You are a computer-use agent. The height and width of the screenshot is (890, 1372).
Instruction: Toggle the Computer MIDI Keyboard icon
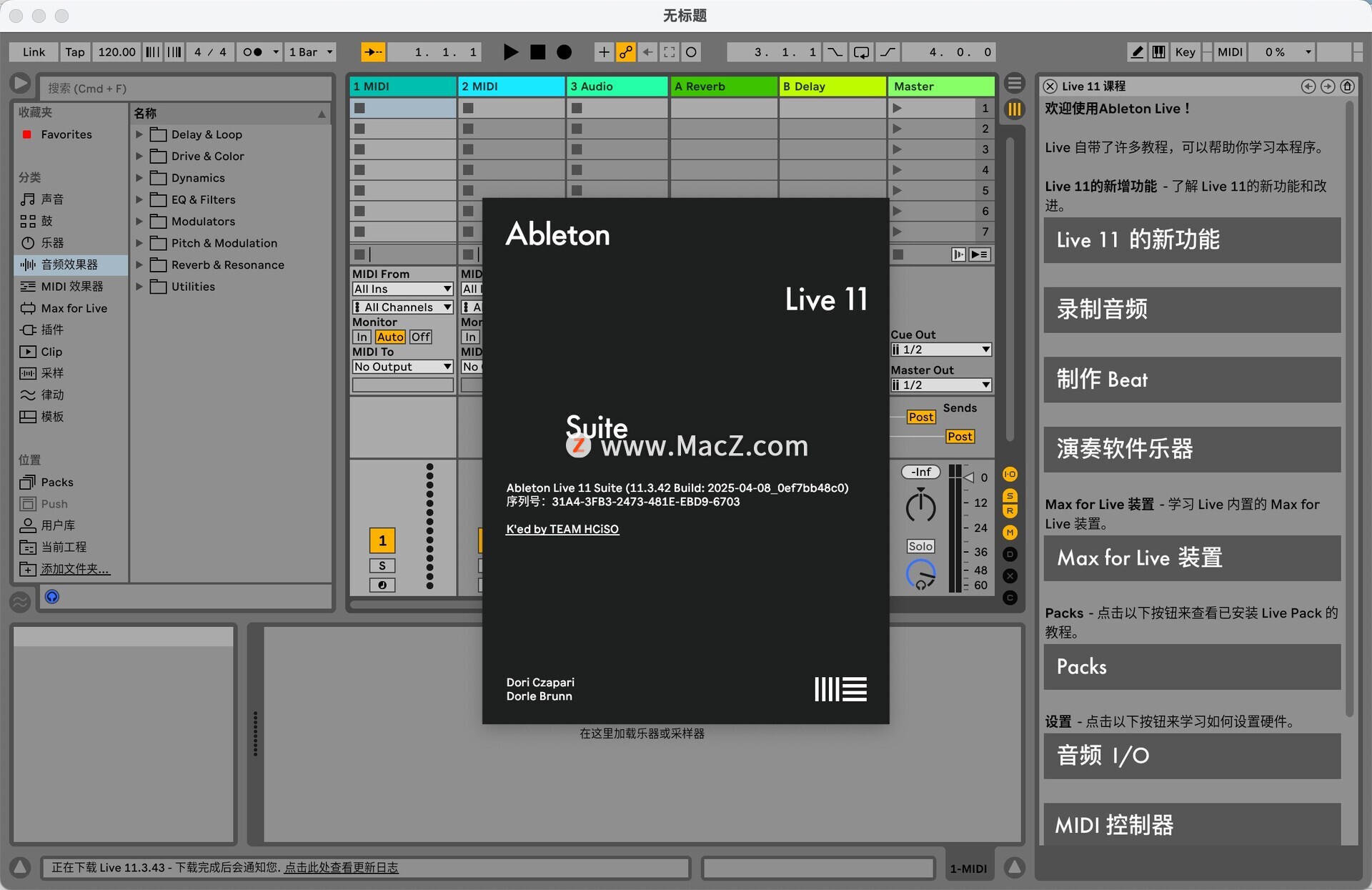(1159, 52)
